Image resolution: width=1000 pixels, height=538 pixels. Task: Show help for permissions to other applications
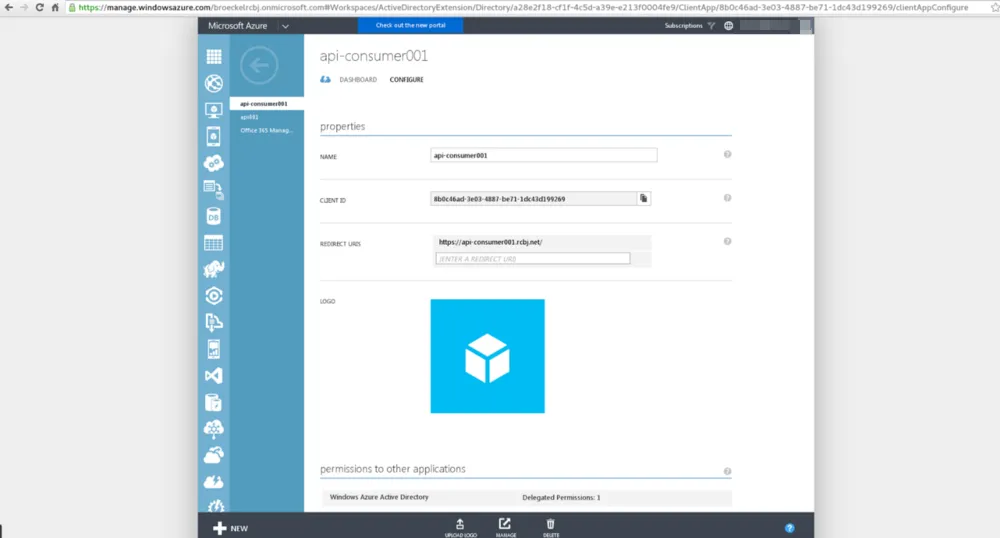click(x=727, y=471)
